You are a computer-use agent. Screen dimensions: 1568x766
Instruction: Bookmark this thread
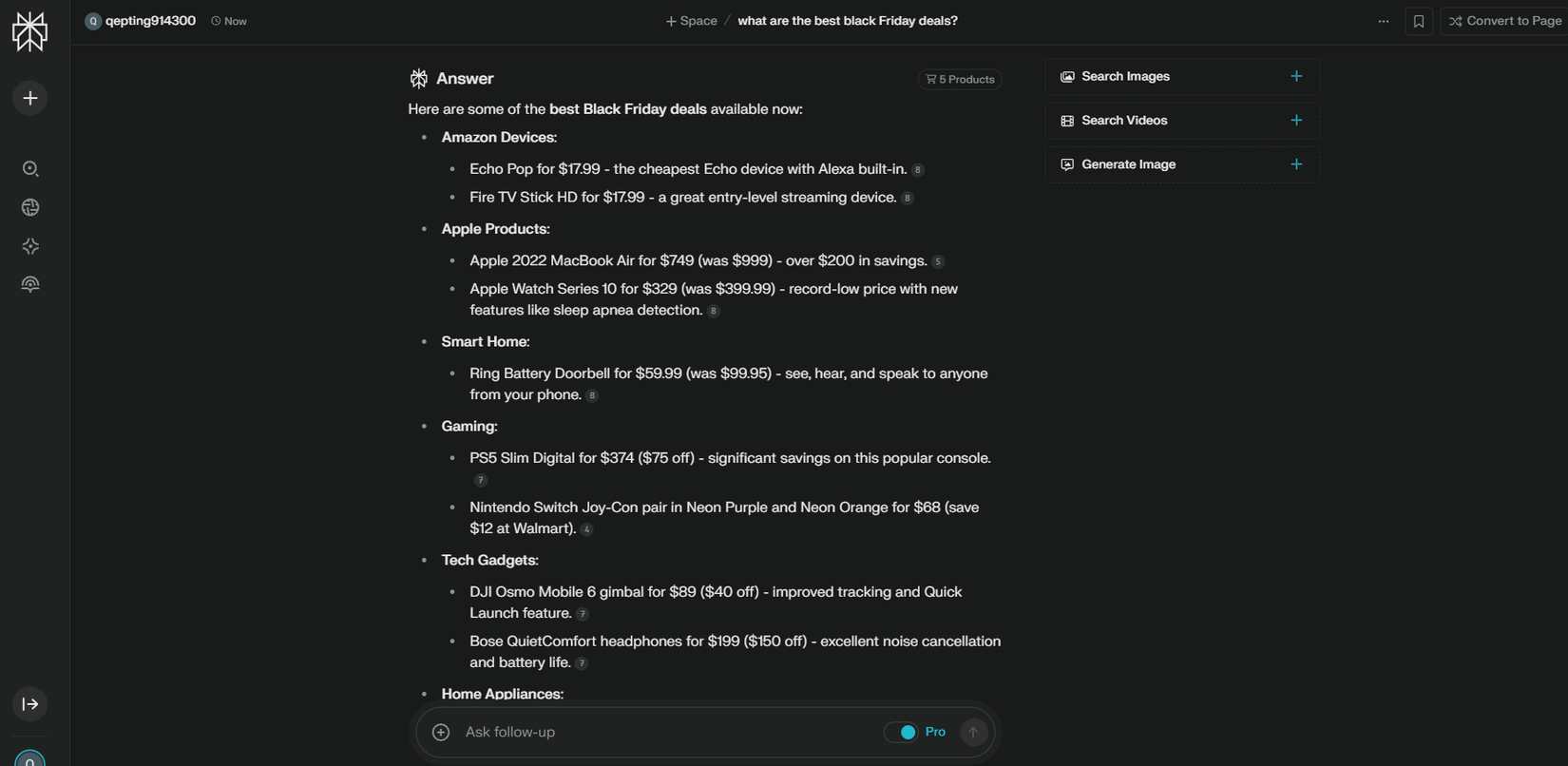coord(1419,21)
